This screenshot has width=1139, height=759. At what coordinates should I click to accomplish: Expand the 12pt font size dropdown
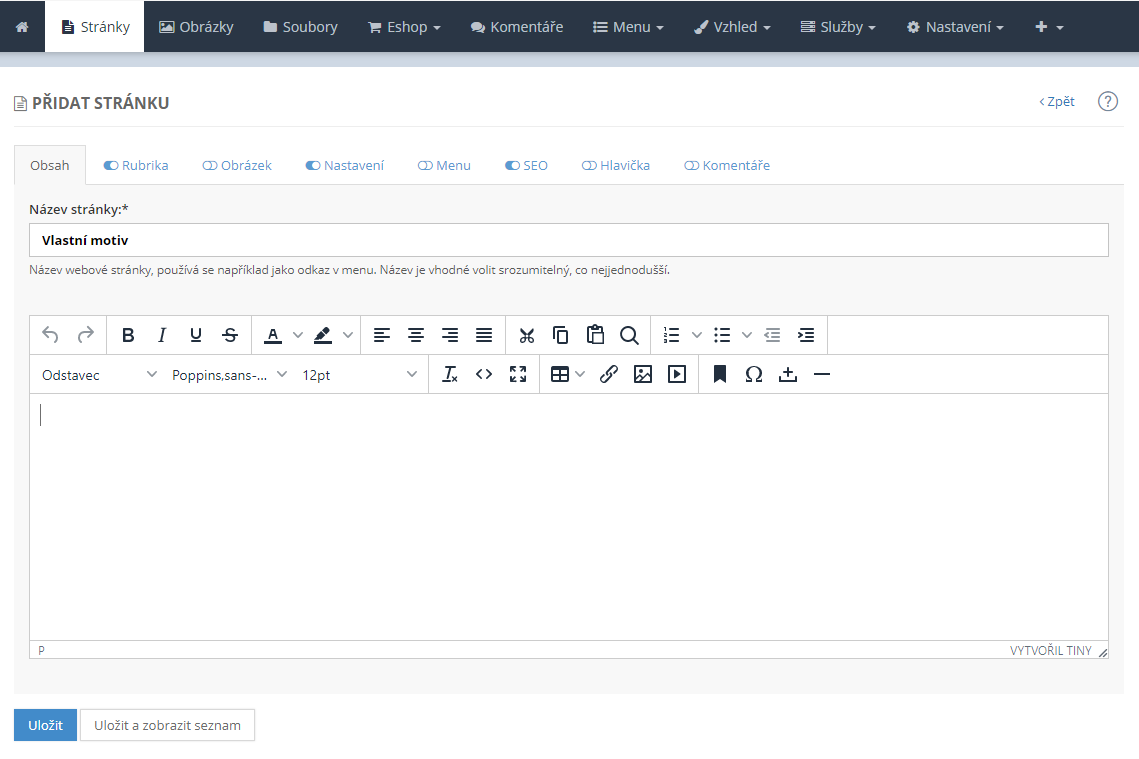(360, 374)
